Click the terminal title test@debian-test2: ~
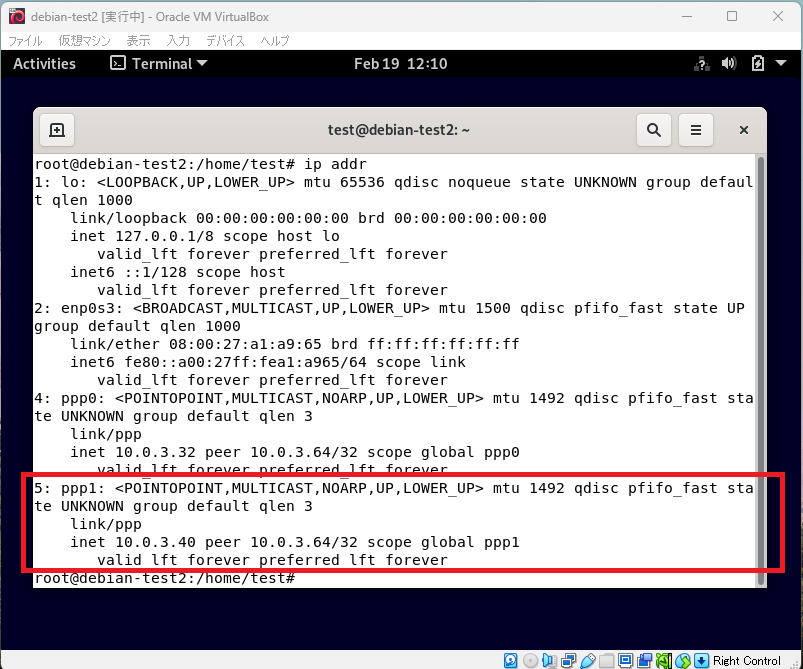The image size is (803, 669). click(398, 130)
